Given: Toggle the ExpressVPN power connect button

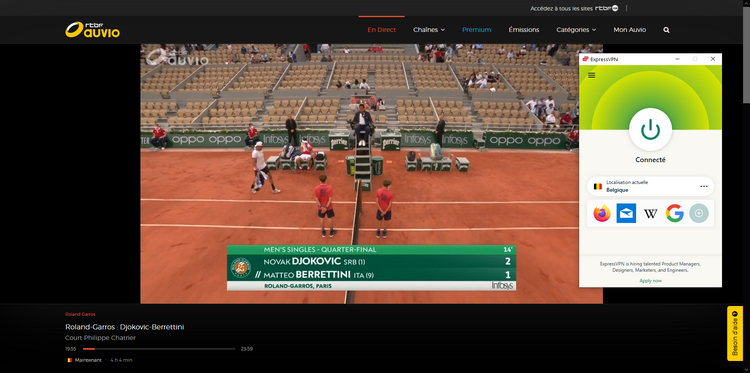Looking at the screenshot, I should [650, 130].
